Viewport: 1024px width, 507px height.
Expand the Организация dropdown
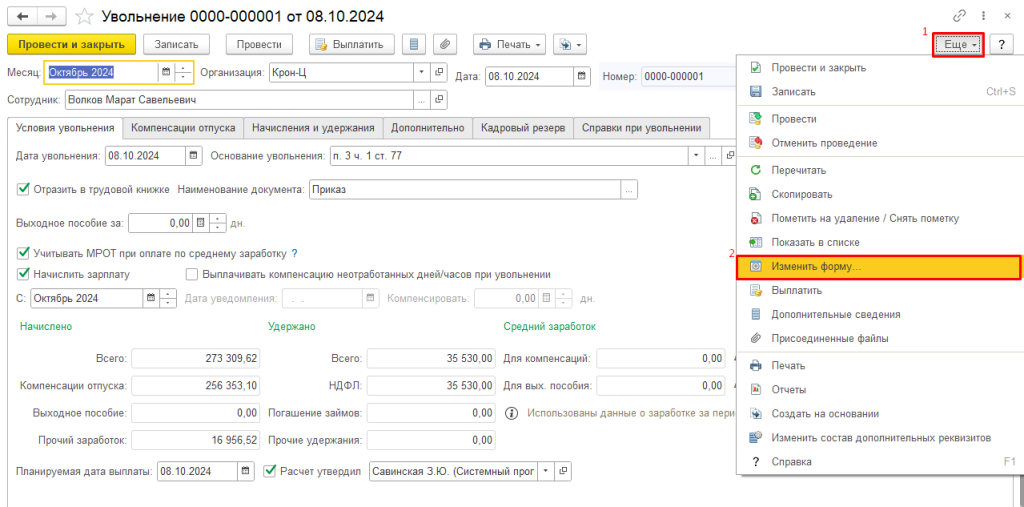(421, 72)
